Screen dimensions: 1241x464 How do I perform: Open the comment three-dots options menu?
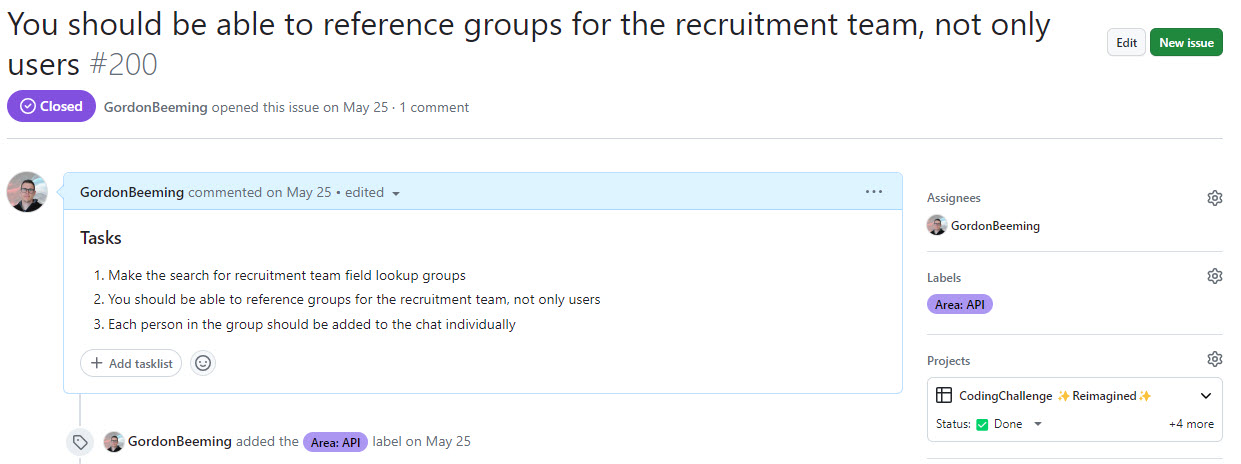(873, 192)
